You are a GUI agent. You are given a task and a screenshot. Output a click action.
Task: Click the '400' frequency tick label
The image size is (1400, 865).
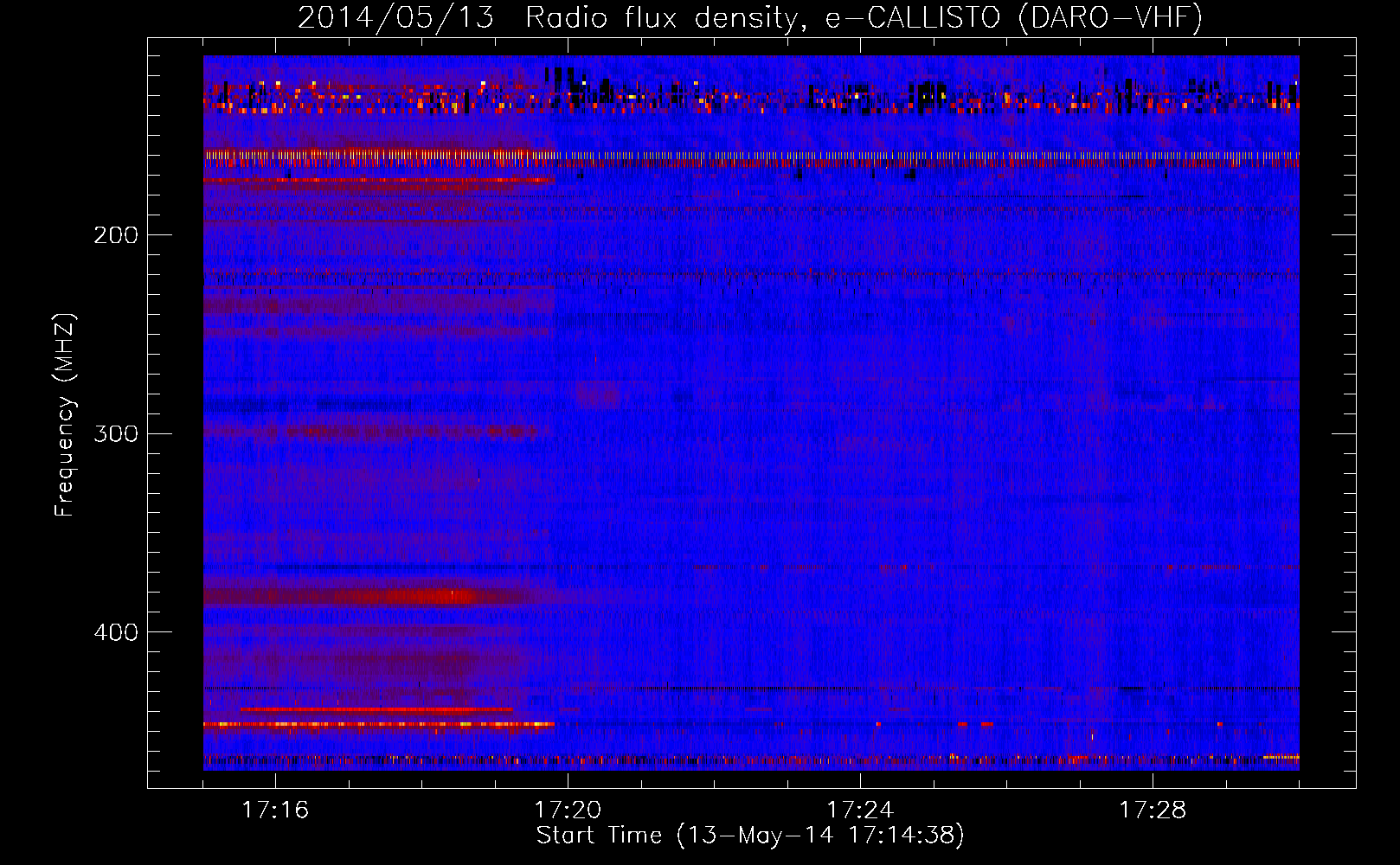click(x=116, y=632)
